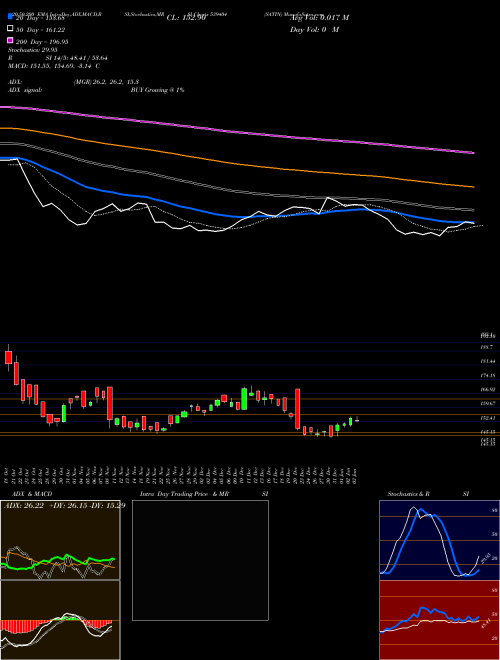Open the ADX indicator chart with green line
500x660 pixels.
click(60, 540)
